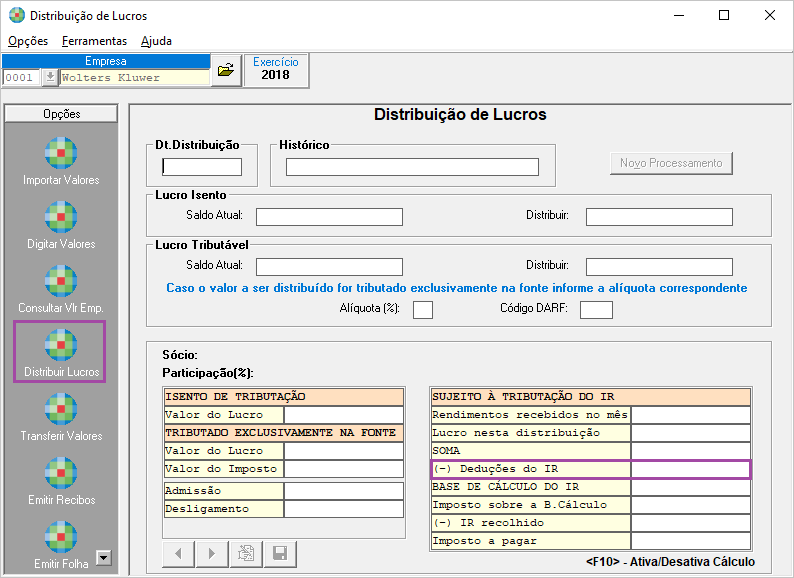Click Valor do Imposto value cell
The width and height of the screenshot is (794, 578).
(x=344, y=469)
